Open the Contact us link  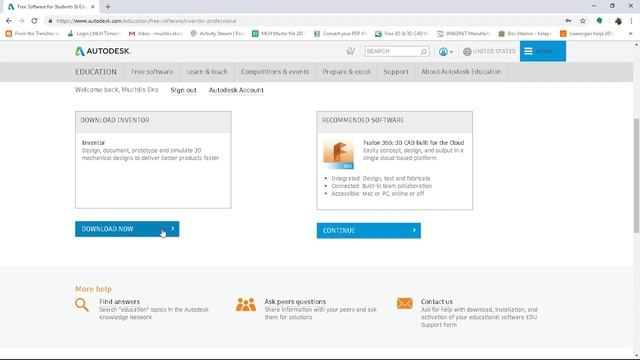tap(437, 302)
